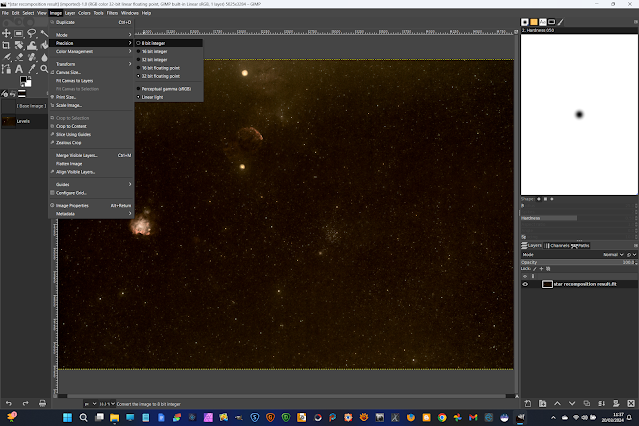Switch to the Paths tab
This screenshot has width=639, height=426.
coord(580,245)
